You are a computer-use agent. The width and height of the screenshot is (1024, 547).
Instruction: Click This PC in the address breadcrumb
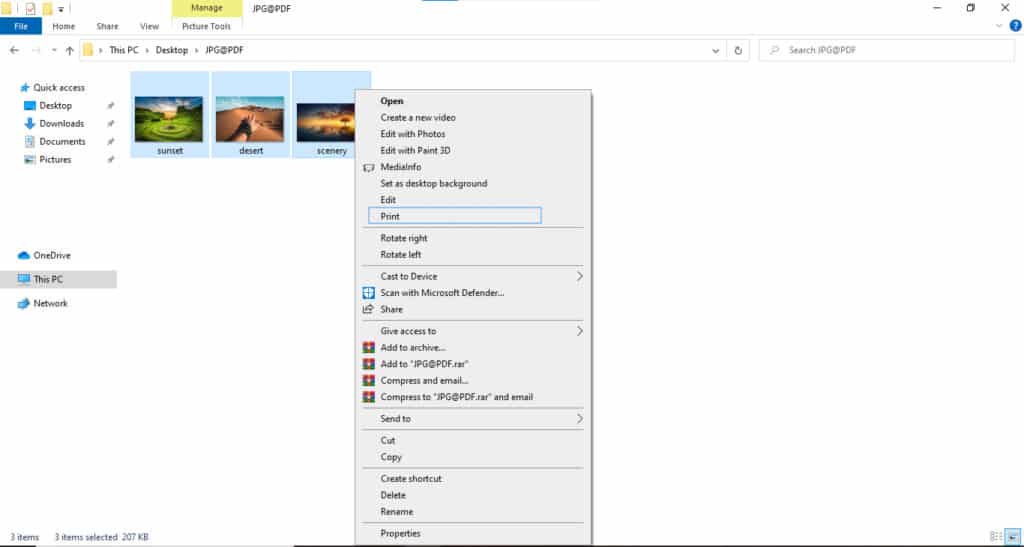[x=124, y=50]
